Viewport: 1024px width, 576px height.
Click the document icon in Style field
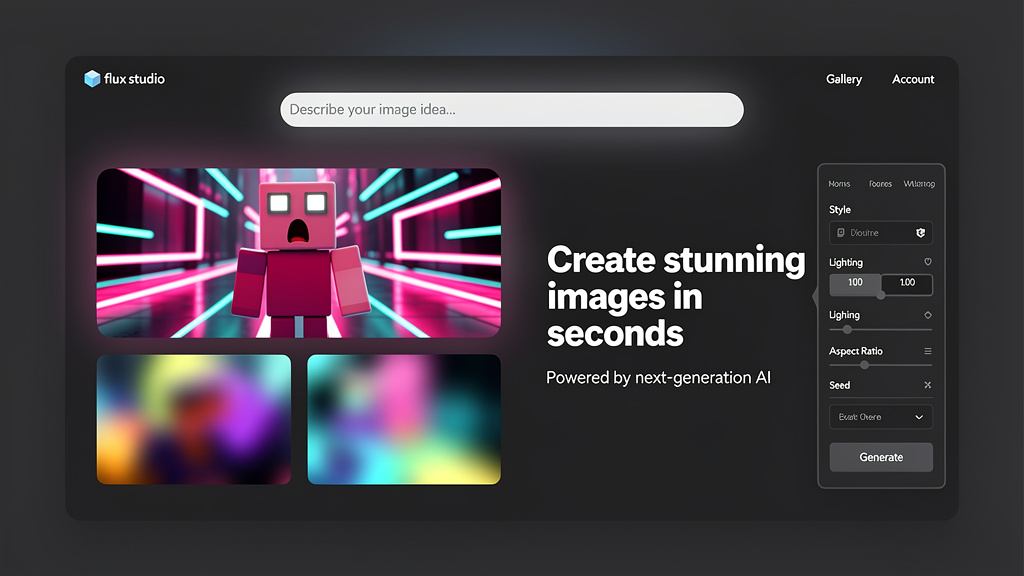pos(840,232)
